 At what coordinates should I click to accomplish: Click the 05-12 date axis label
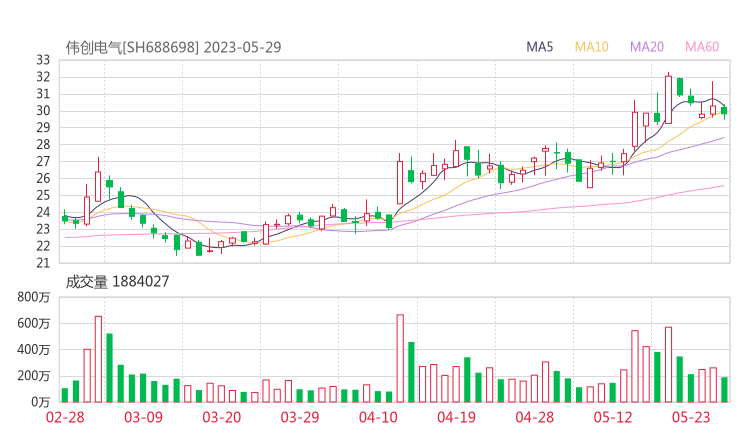613,417
